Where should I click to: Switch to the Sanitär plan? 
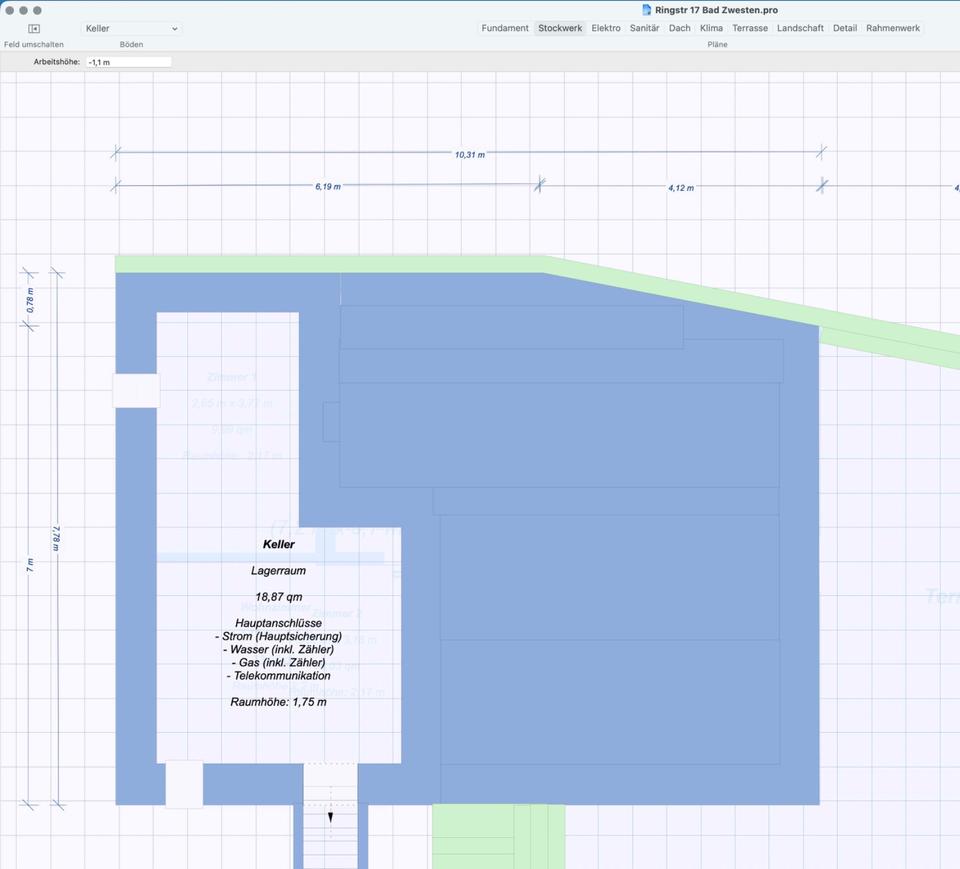coord(644,28)
